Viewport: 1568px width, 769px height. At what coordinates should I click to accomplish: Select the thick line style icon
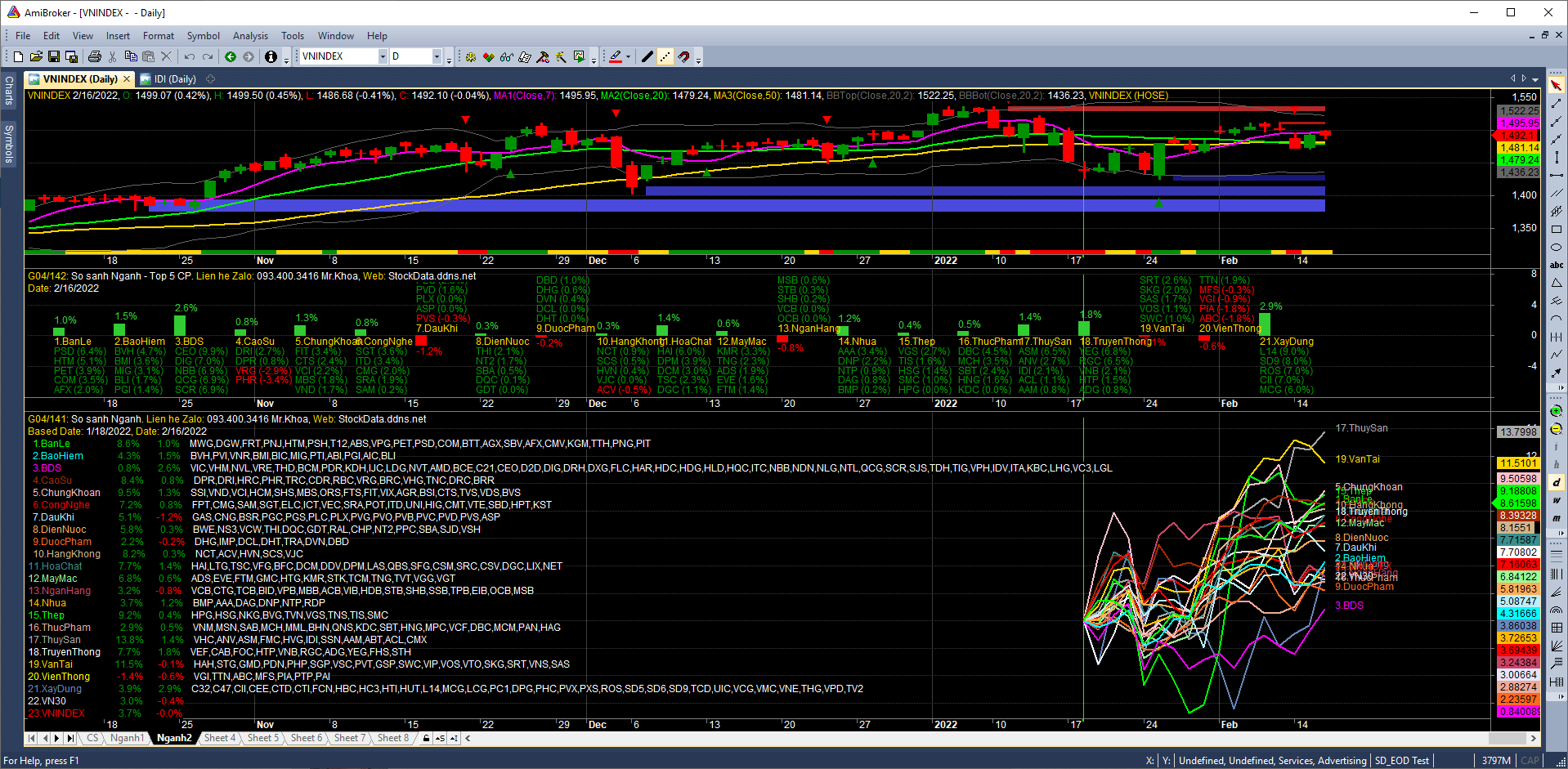tap(647, 56)
